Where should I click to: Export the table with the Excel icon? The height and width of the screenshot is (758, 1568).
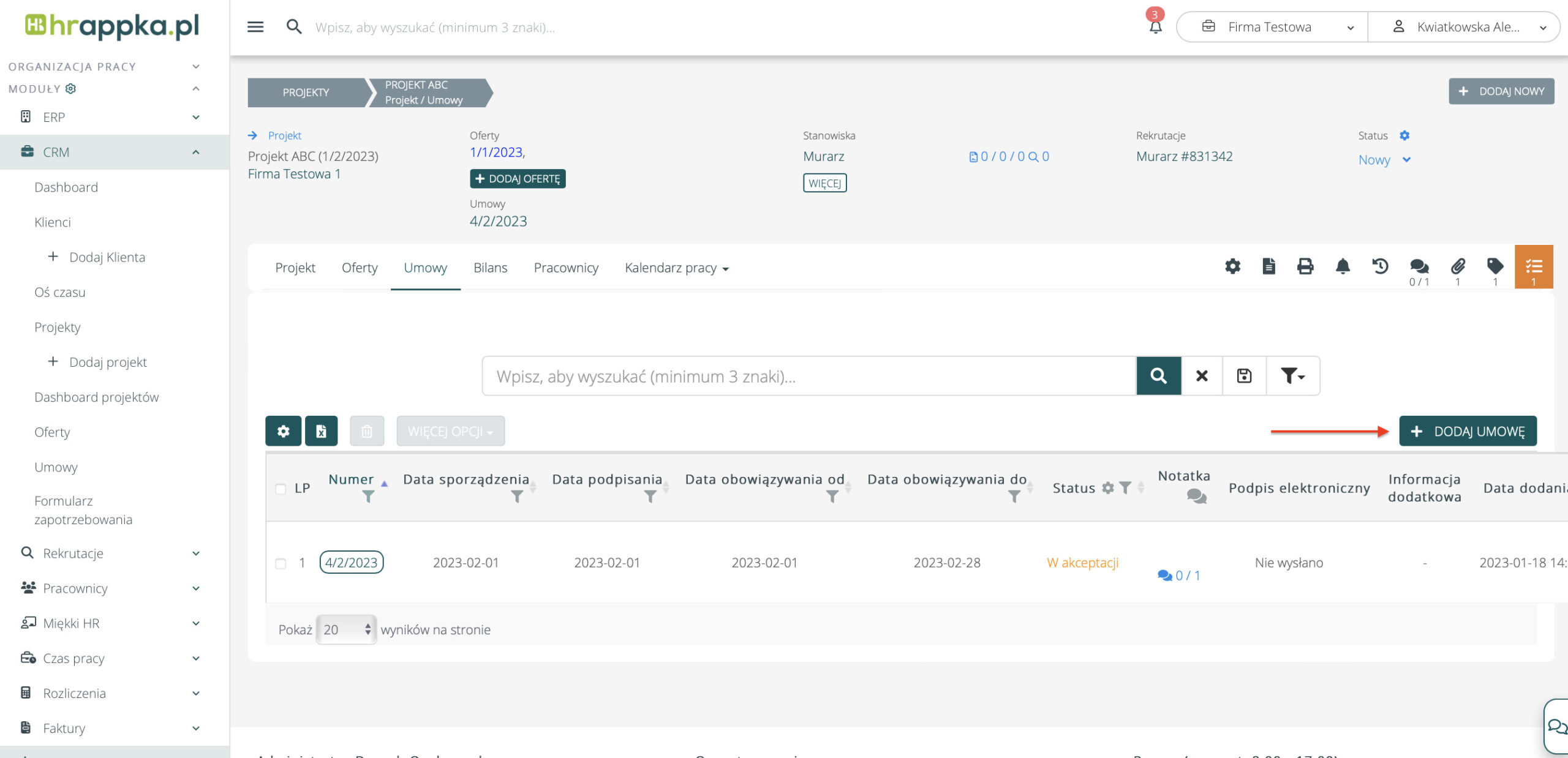pos(321,431)
